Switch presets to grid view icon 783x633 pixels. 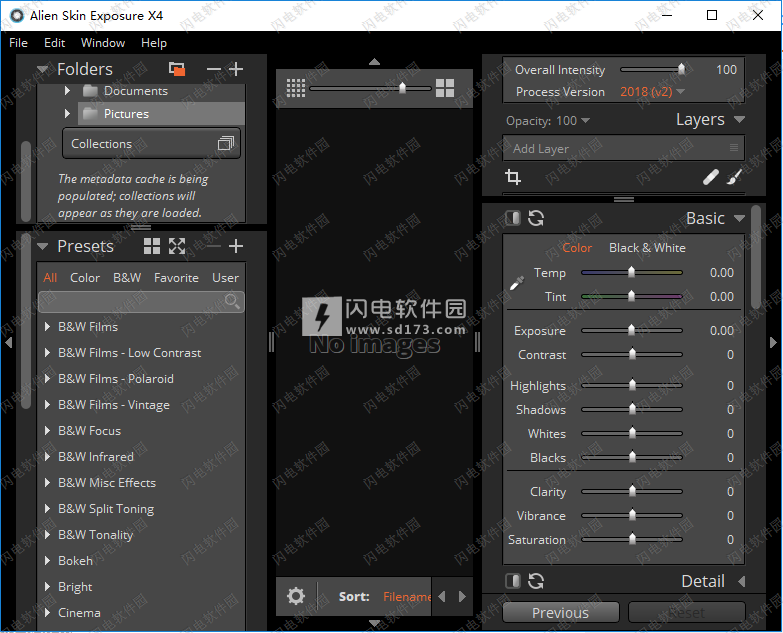point(152,246)
